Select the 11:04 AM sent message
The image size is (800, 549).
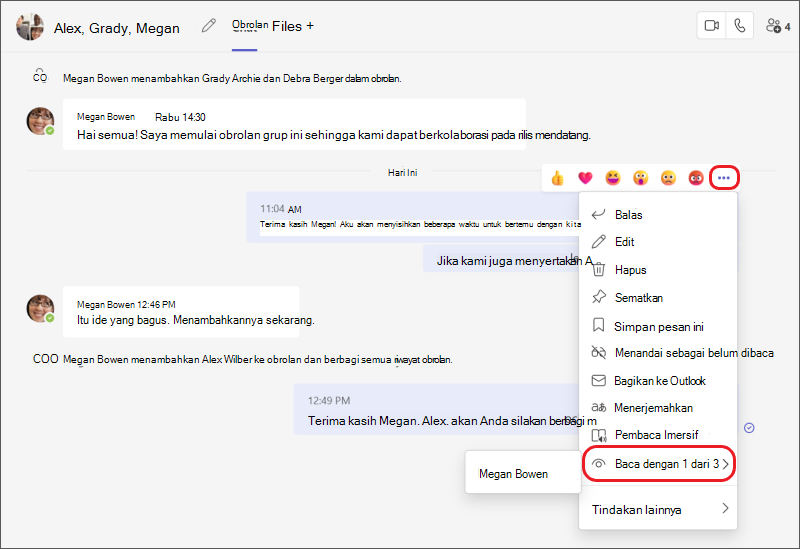tap(413, 217)
